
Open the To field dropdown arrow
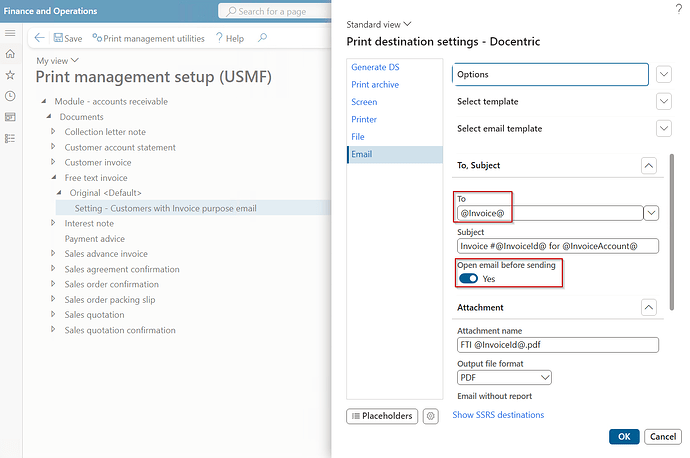(x=651, y=213)
